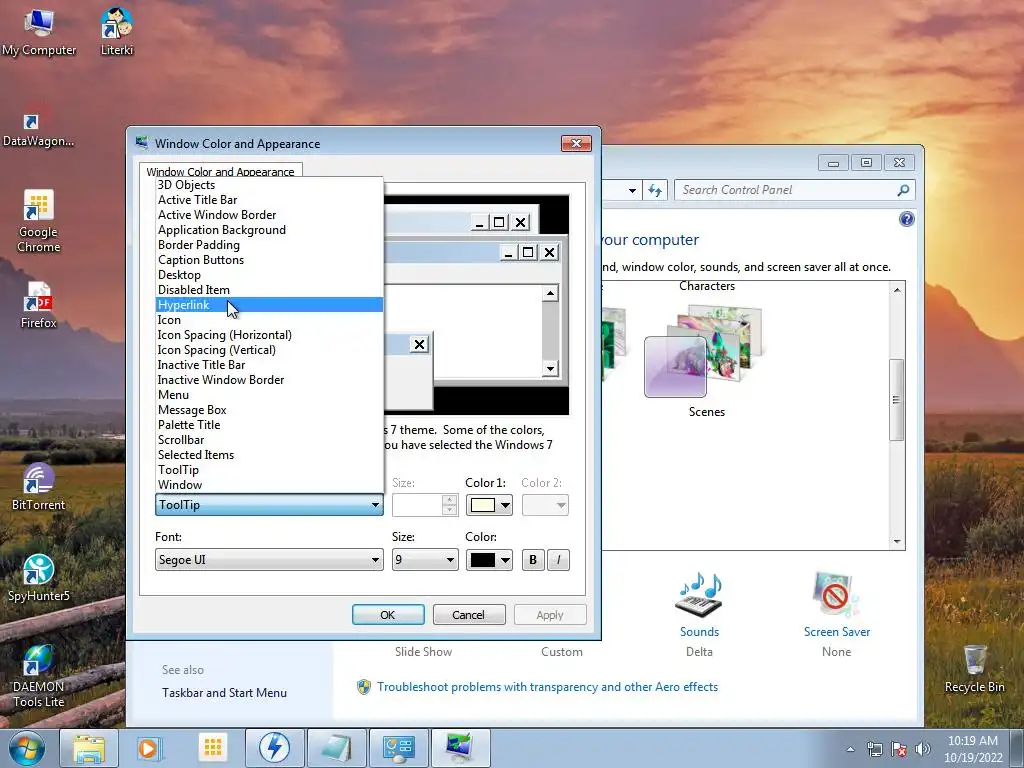The height and width of the screenshot is (768, 1024).
Task: Open black font color dropdown
Action: point(489,560)
